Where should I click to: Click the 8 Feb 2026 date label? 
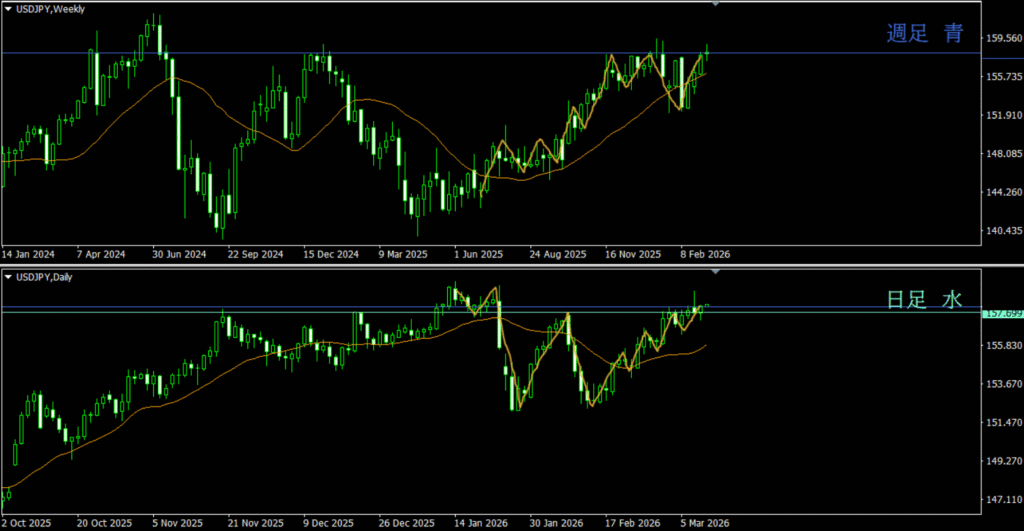click(x=705, y=254)
